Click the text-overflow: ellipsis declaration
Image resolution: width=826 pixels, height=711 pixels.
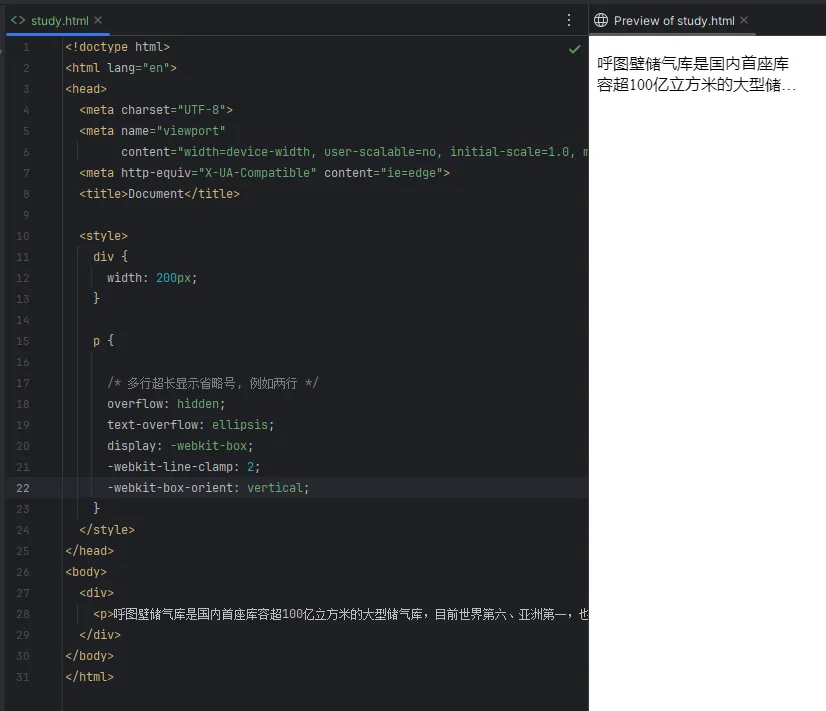[x=190, y=425]
